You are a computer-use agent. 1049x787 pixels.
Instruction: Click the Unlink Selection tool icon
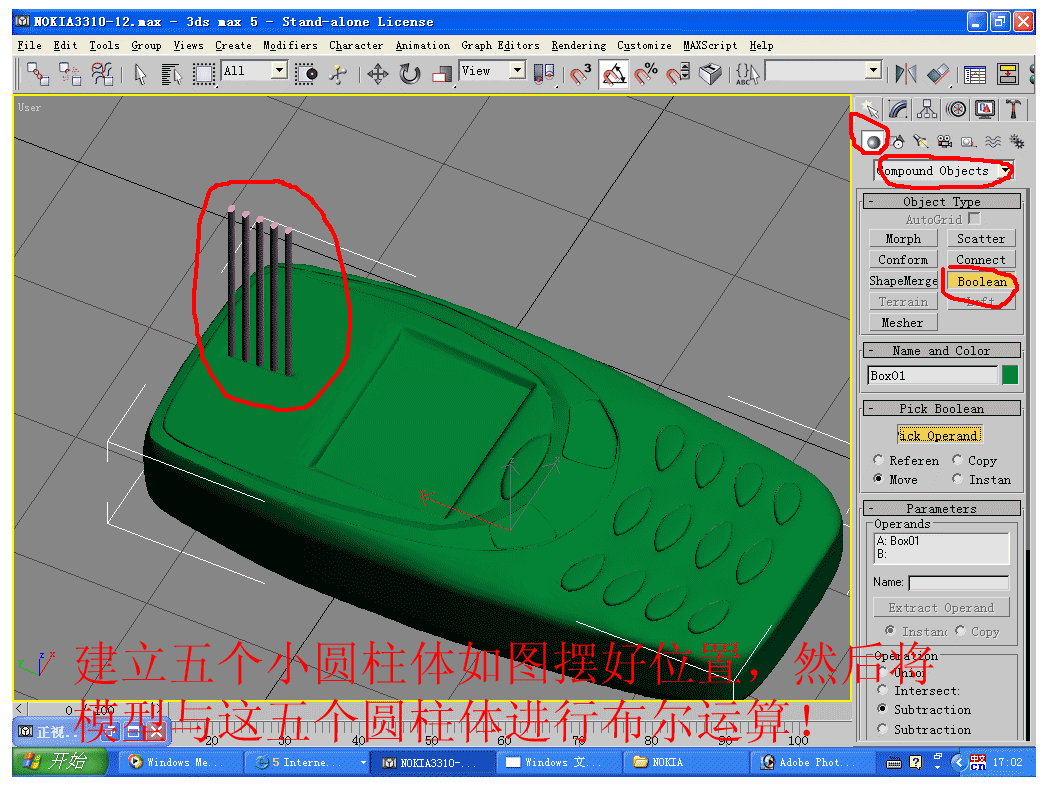(70, 73)
